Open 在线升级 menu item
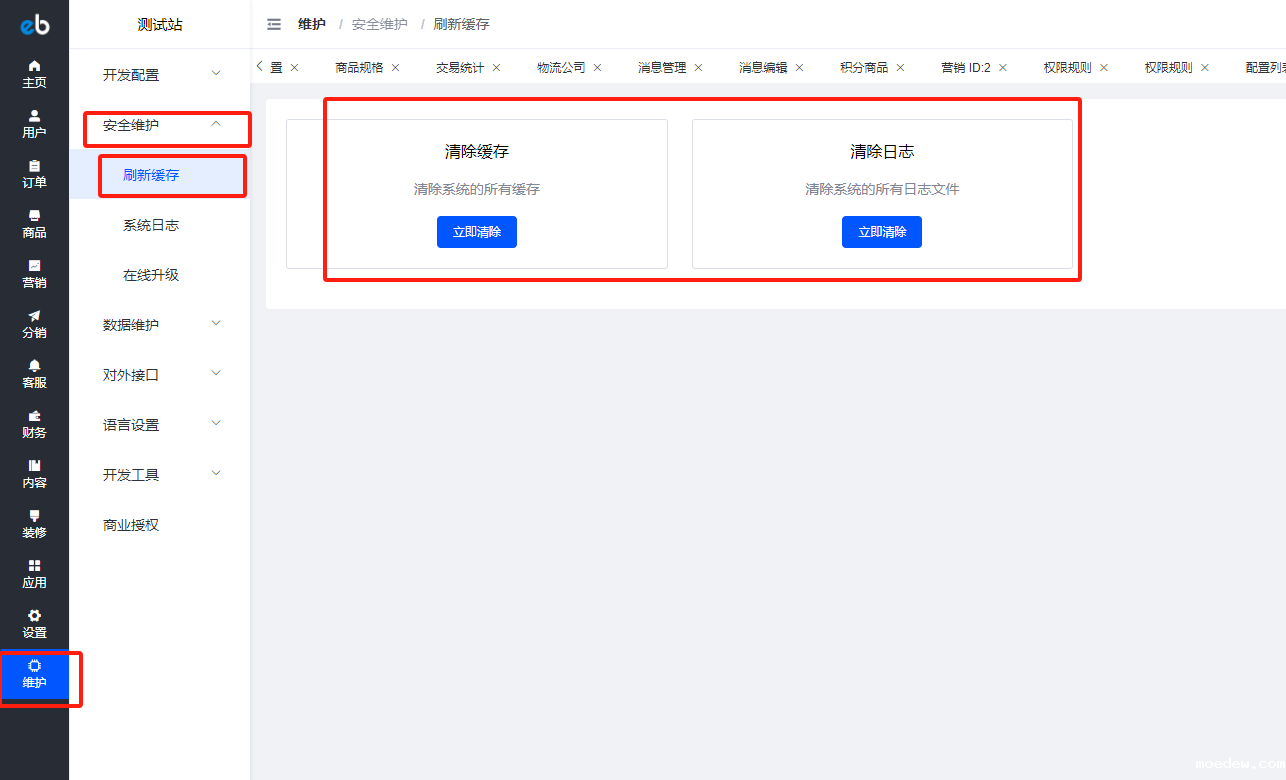 [151, 275]
